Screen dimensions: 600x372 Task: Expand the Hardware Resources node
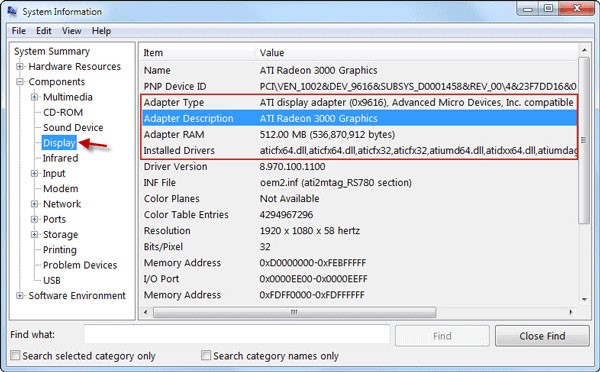tap(20, 67)
